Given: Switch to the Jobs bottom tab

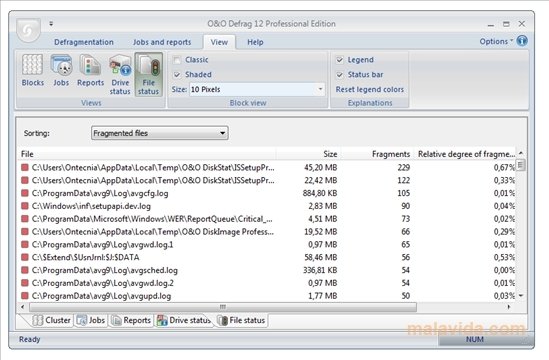Looking at the screenshot, I should [91, 320].
